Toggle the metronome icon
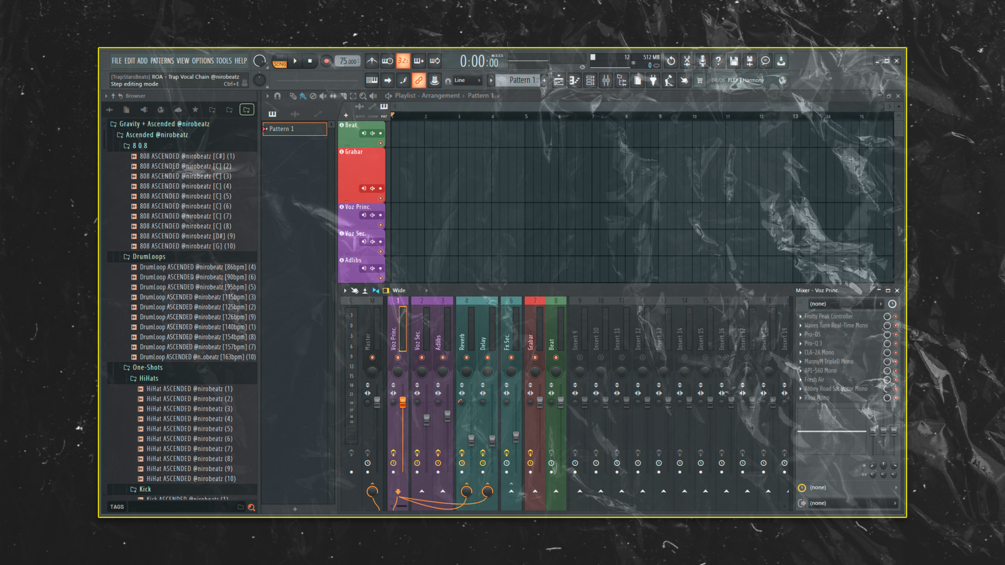This screenshot has height=565, width=1005. point(372,61)
